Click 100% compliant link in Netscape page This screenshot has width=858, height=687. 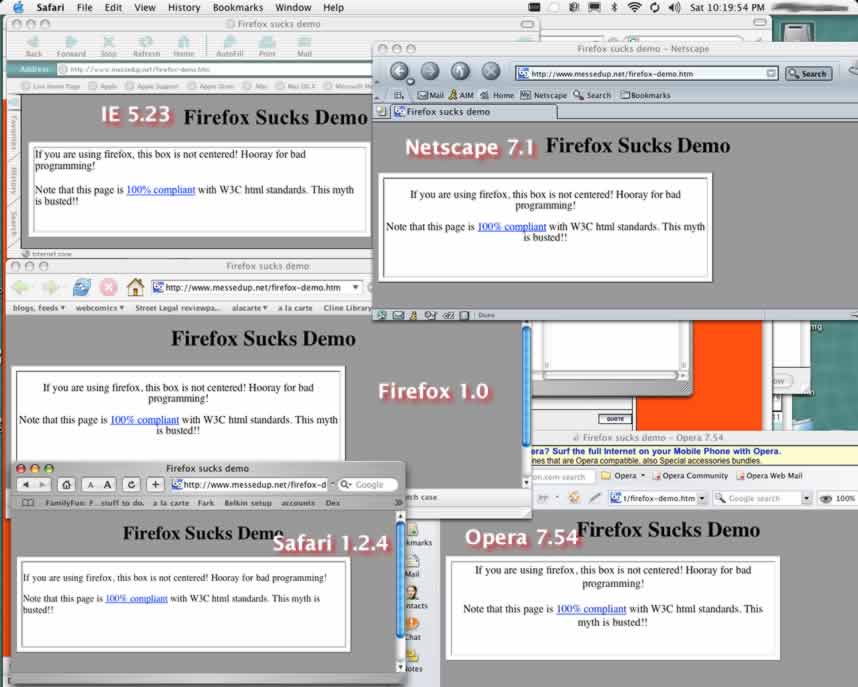(x=512, y=227)
